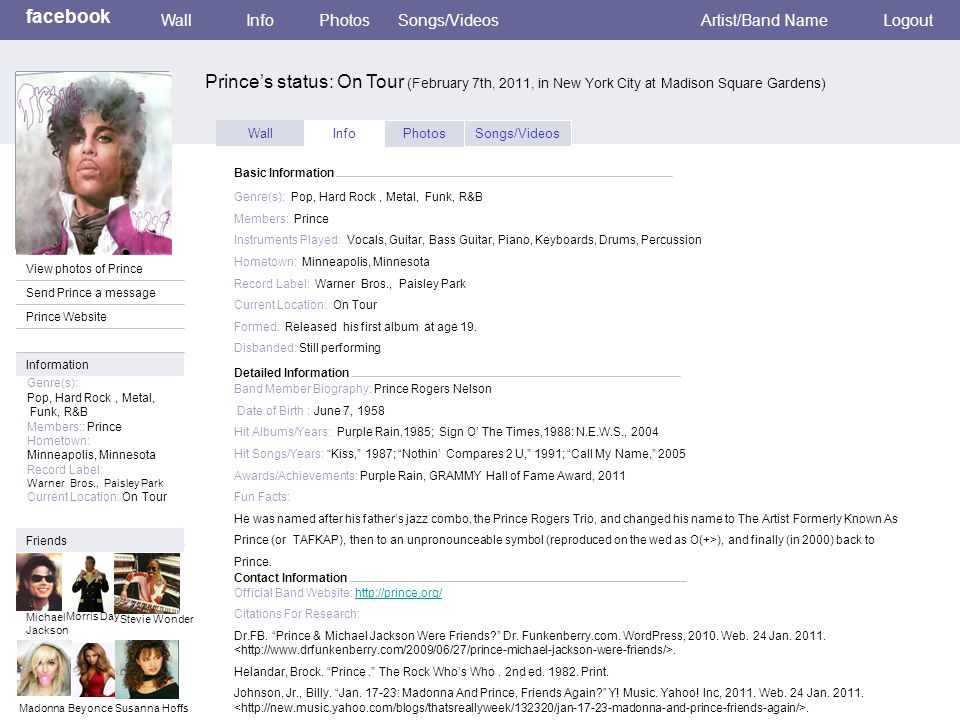Click Purple Rain GRAMMY Hall of Fame text
This screenshot has height=720, width=960.
coord(493,476)
